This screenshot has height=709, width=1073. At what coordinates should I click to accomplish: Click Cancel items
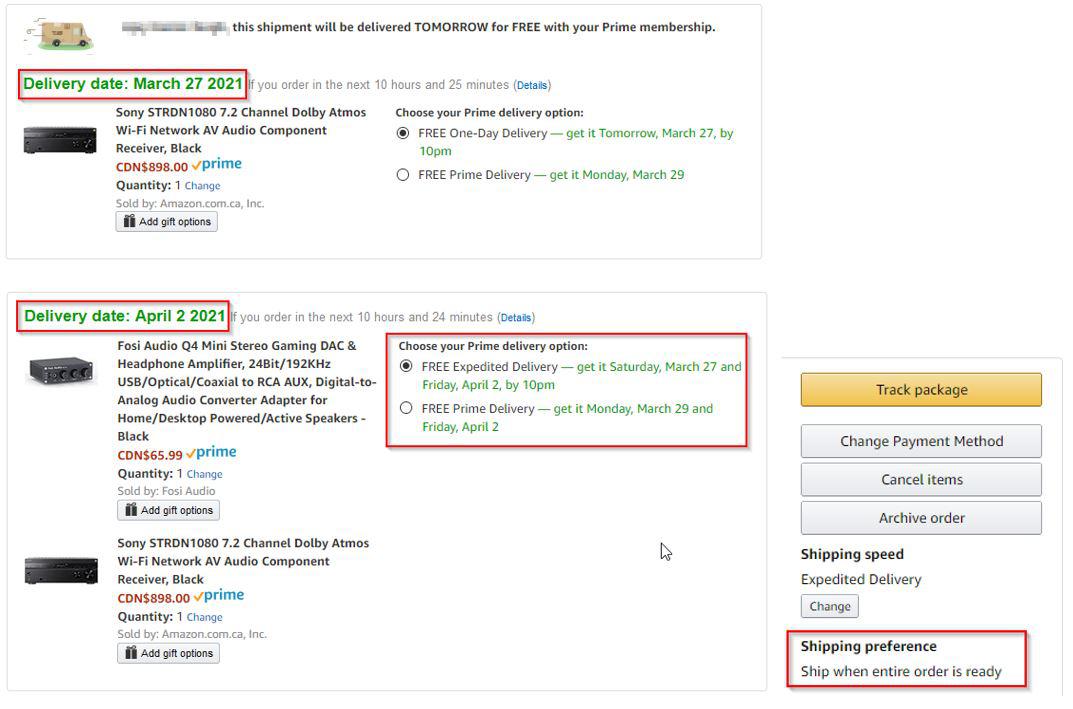point(919,479)
